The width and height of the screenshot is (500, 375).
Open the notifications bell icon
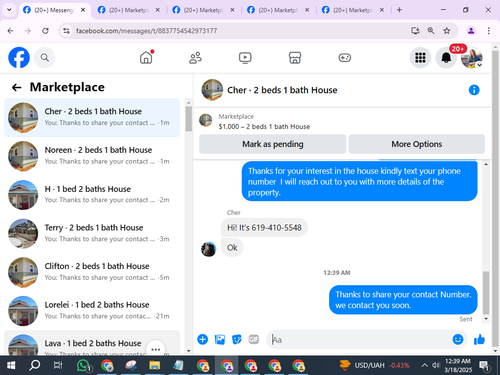pos(446,58)
